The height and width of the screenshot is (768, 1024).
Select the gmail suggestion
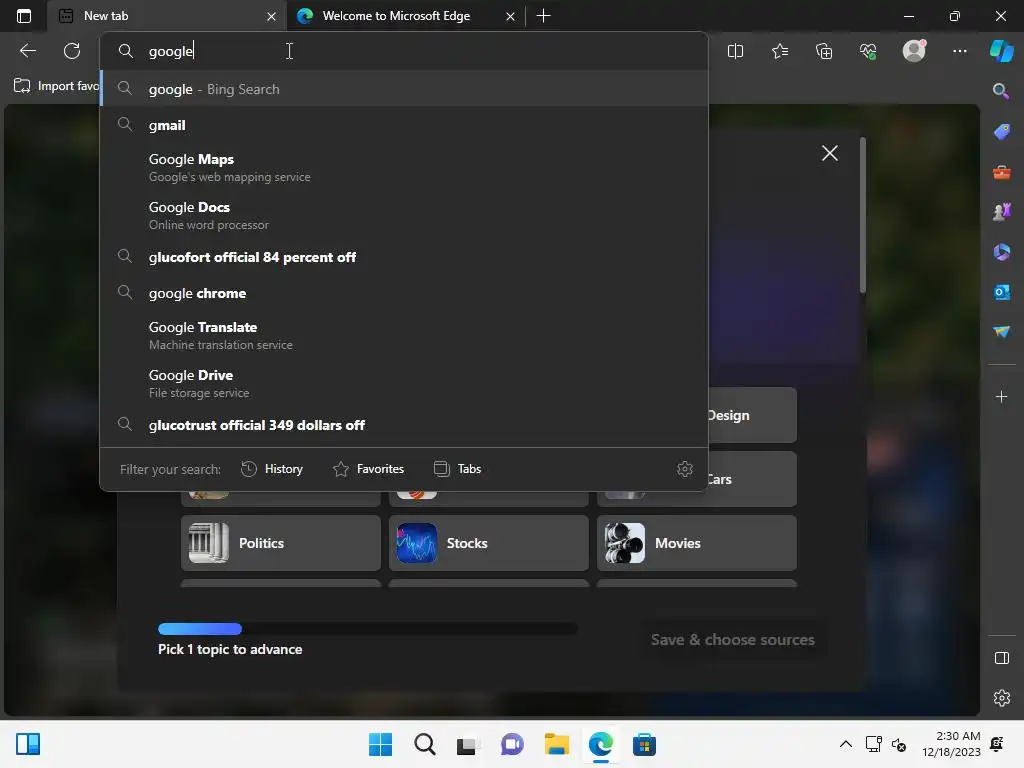tap(404, 125)
